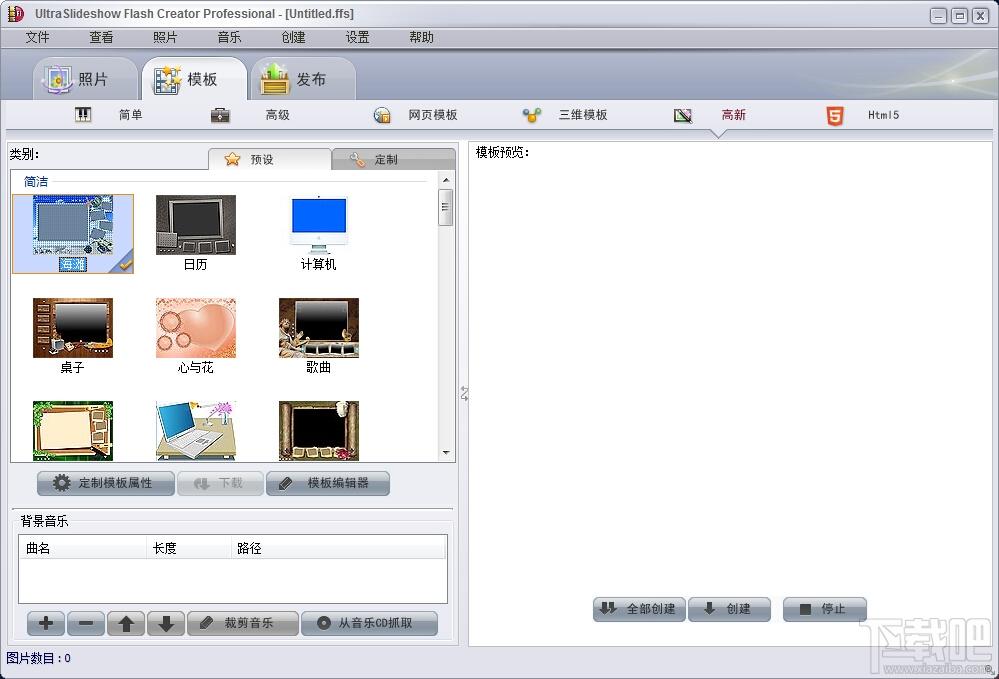Open the 网页模板 category icon
The width and height of the screenshot is (999, 679).
point(382,115)
